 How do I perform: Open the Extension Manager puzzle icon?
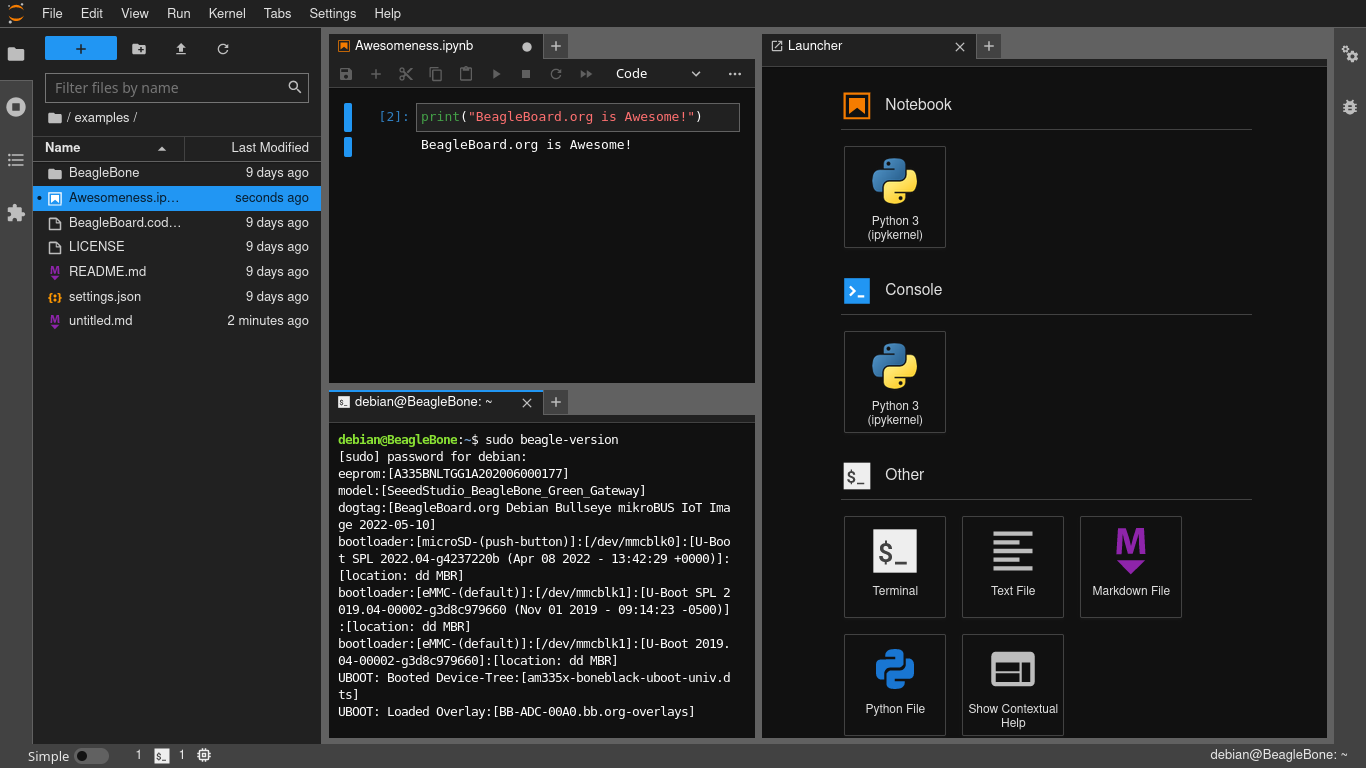(16, 213)
